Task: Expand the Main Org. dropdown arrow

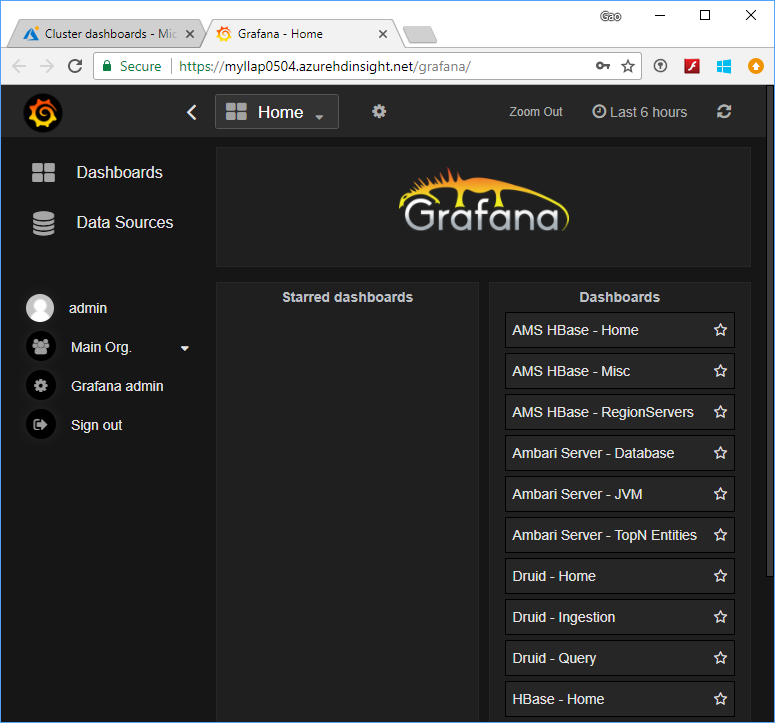Action: point(185,348)
